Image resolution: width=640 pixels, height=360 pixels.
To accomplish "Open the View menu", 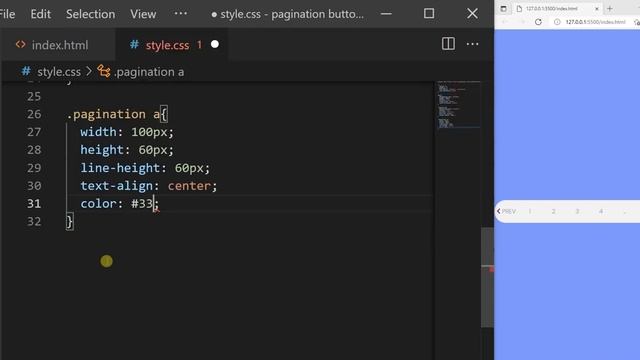I will pos(143,14).
